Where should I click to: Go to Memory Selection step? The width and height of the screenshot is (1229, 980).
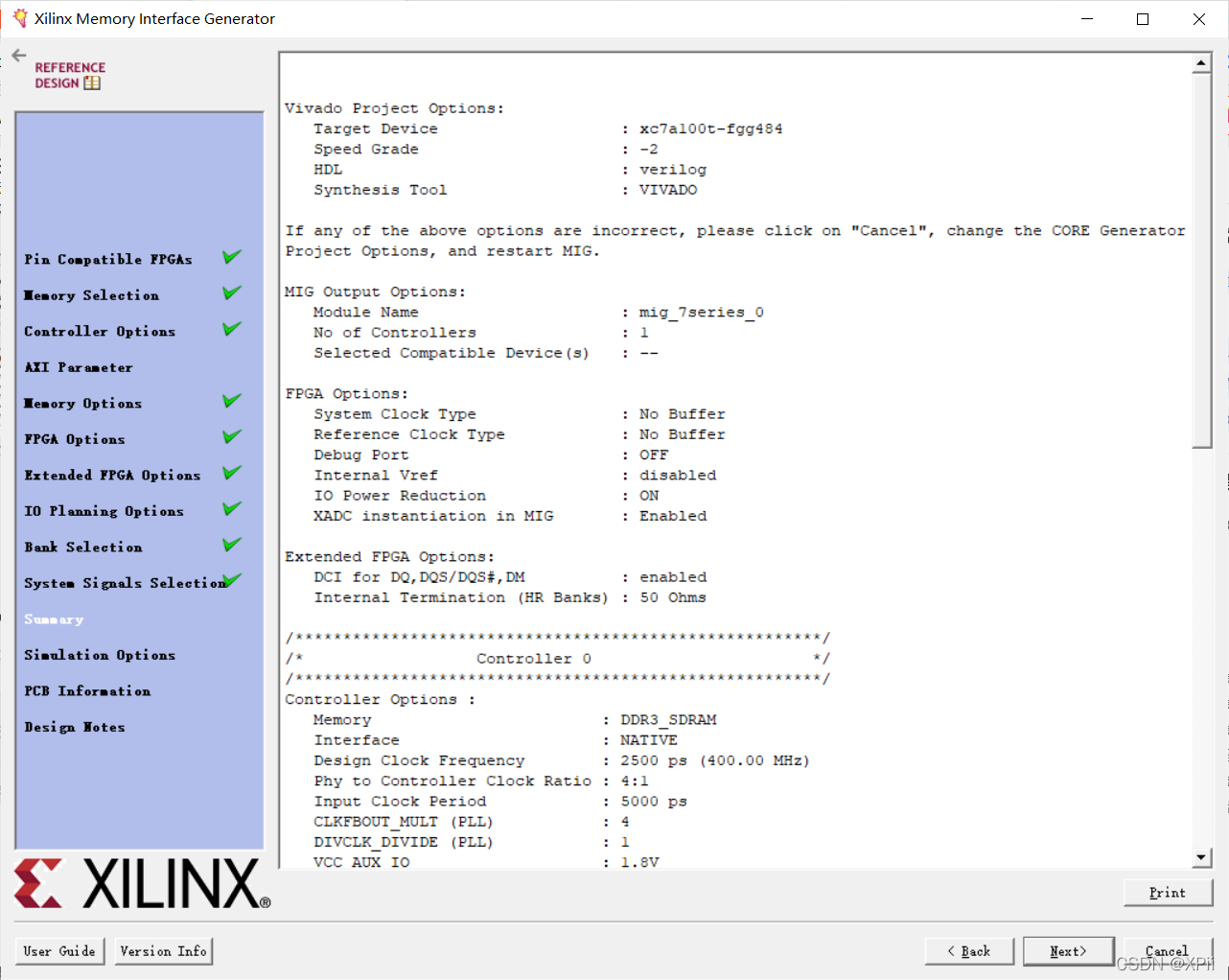click(x=92, y=295)
